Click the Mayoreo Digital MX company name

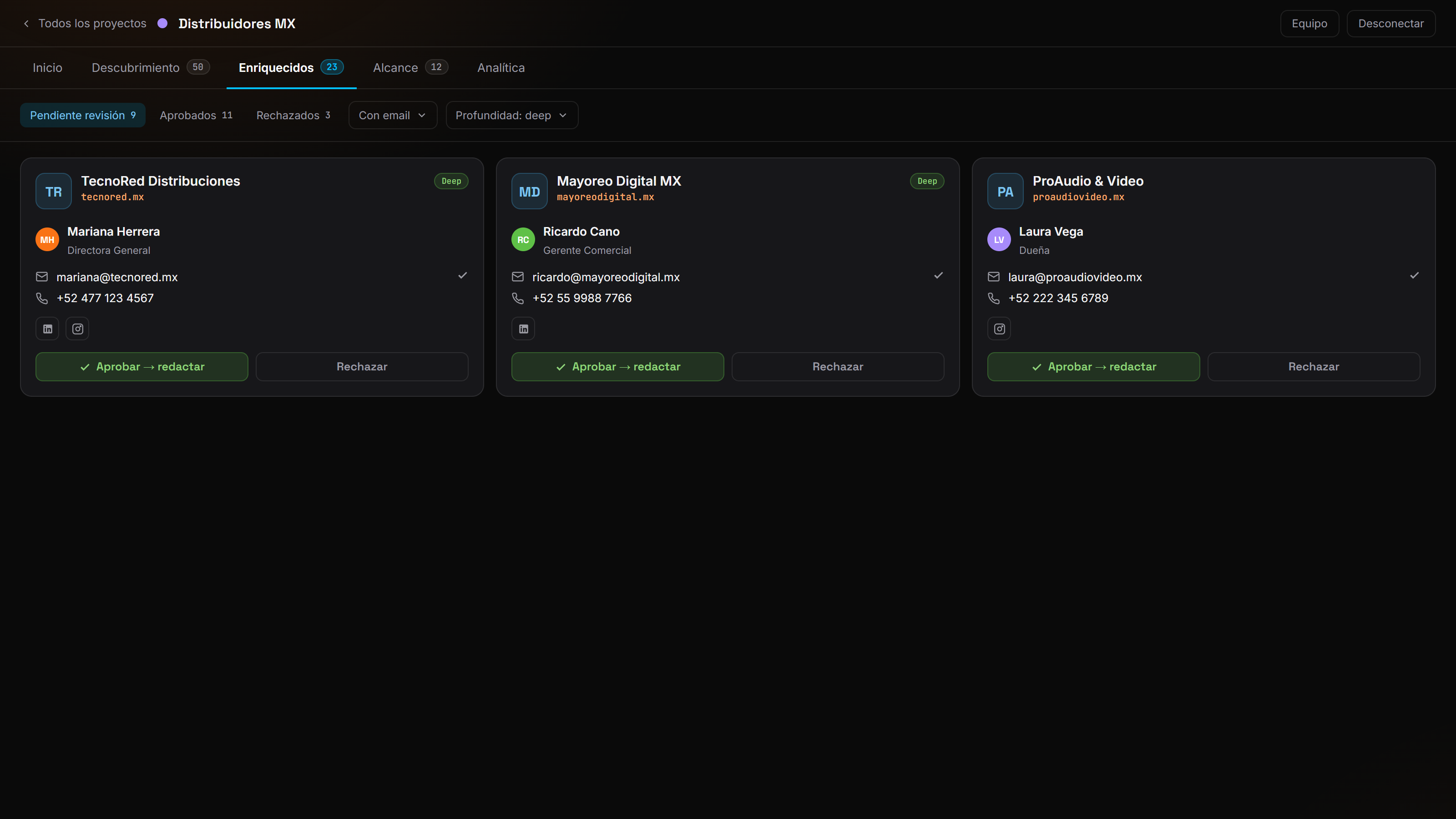619,181
